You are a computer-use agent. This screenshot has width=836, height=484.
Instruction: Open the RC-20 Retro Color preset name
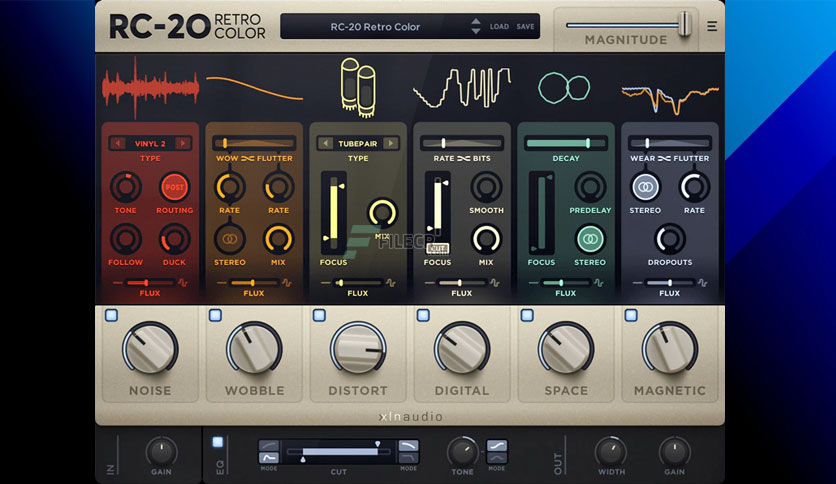[x=375, y=27]
